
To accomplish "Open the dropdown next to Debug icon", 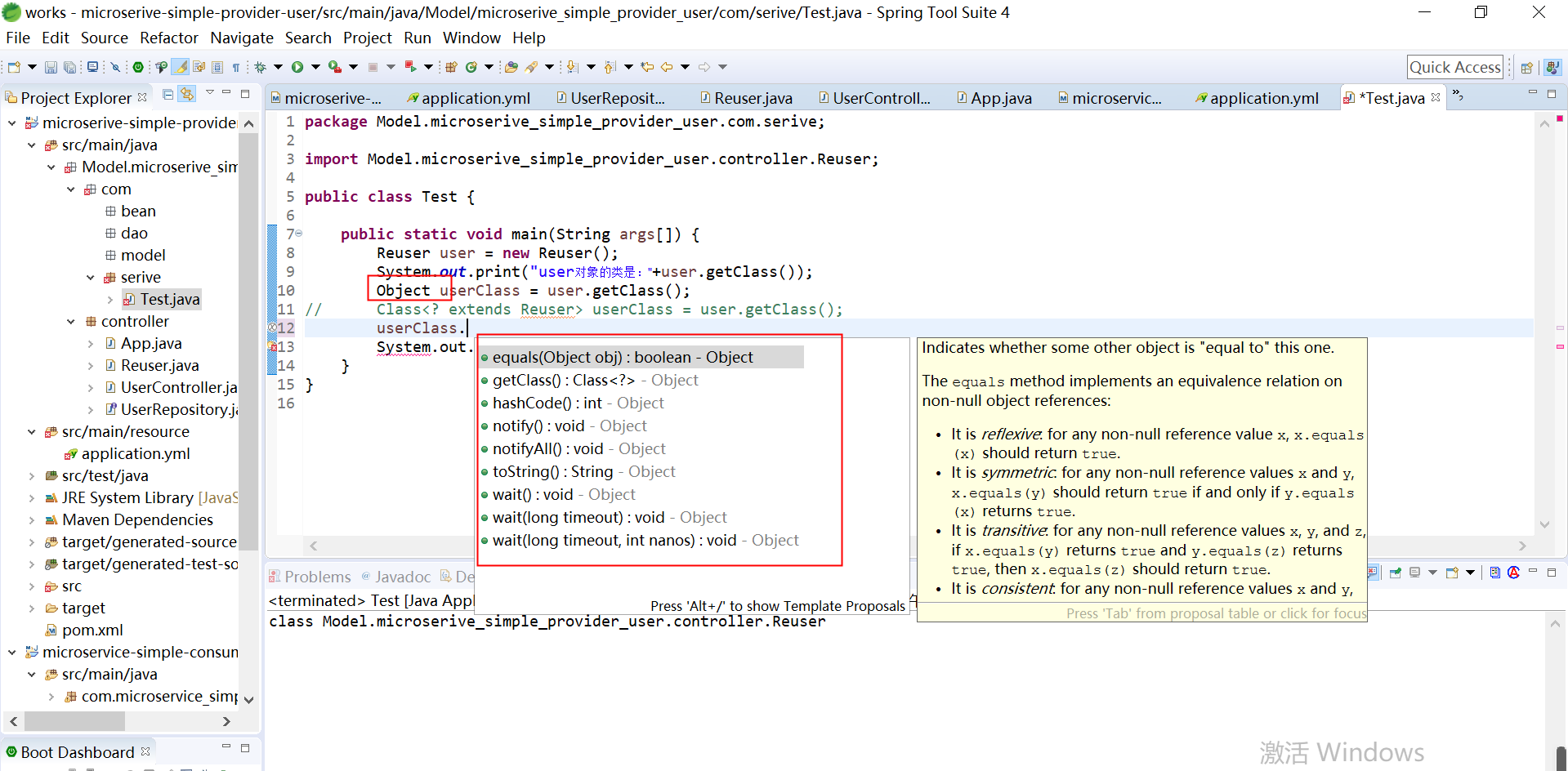I will [278, 67].
